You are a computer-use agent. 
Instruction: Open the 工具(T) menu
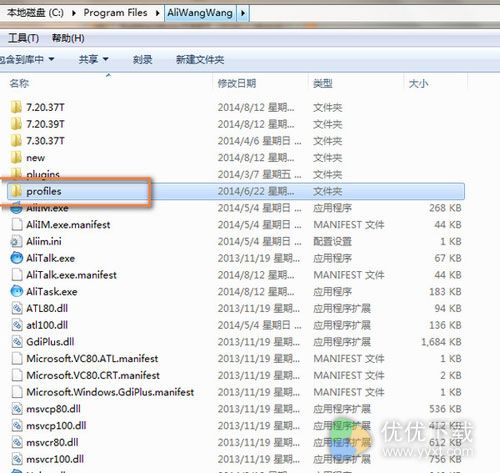click(x=23, y=38)
